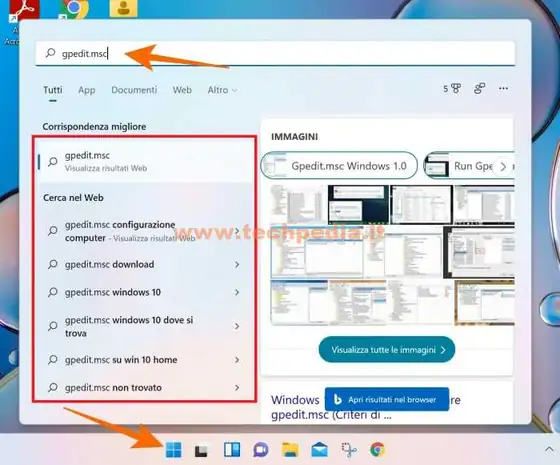Select the Documenti filter tab
560x465 pixels.
click(x=134, y=90)
